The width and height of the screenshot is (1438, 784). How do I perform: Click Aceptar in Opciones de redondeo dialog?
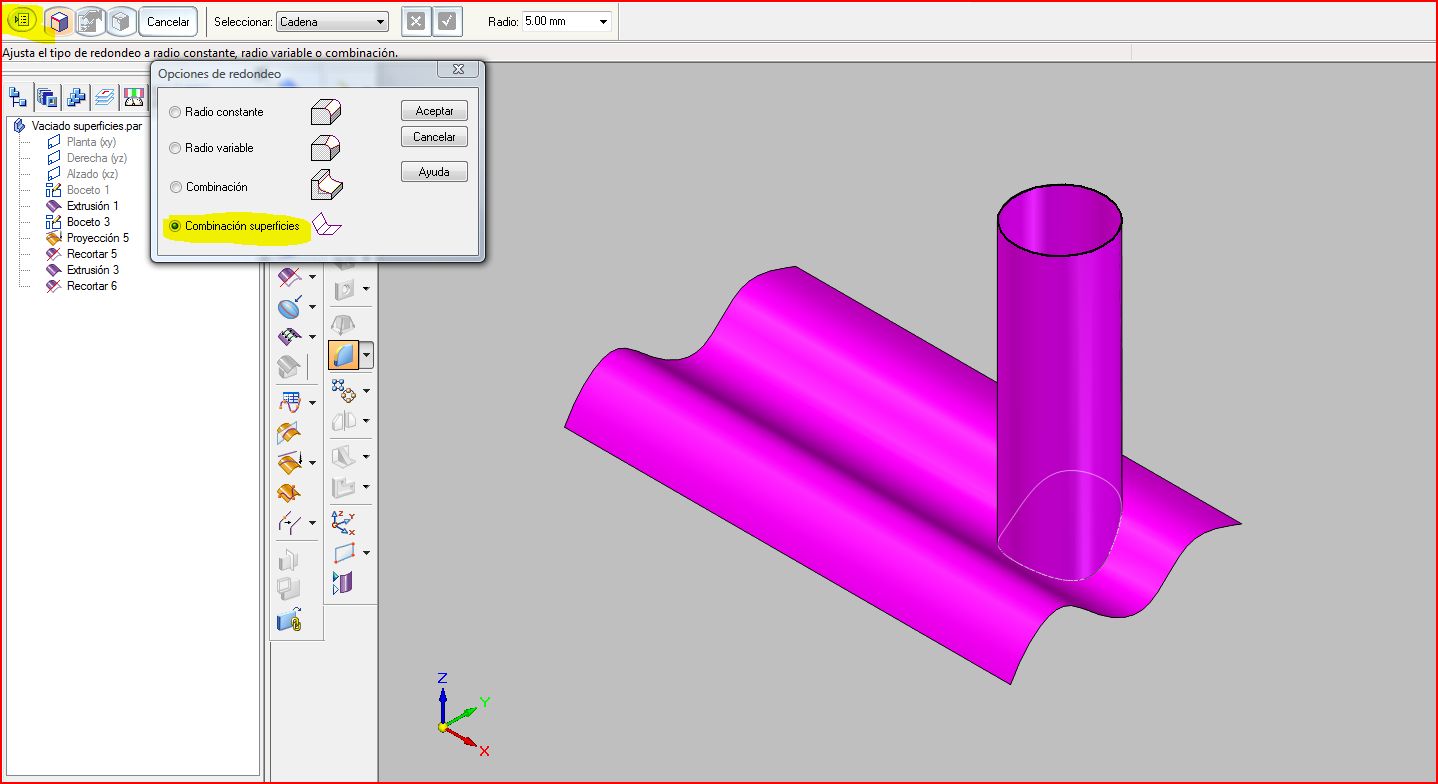(x=434, y=111)
